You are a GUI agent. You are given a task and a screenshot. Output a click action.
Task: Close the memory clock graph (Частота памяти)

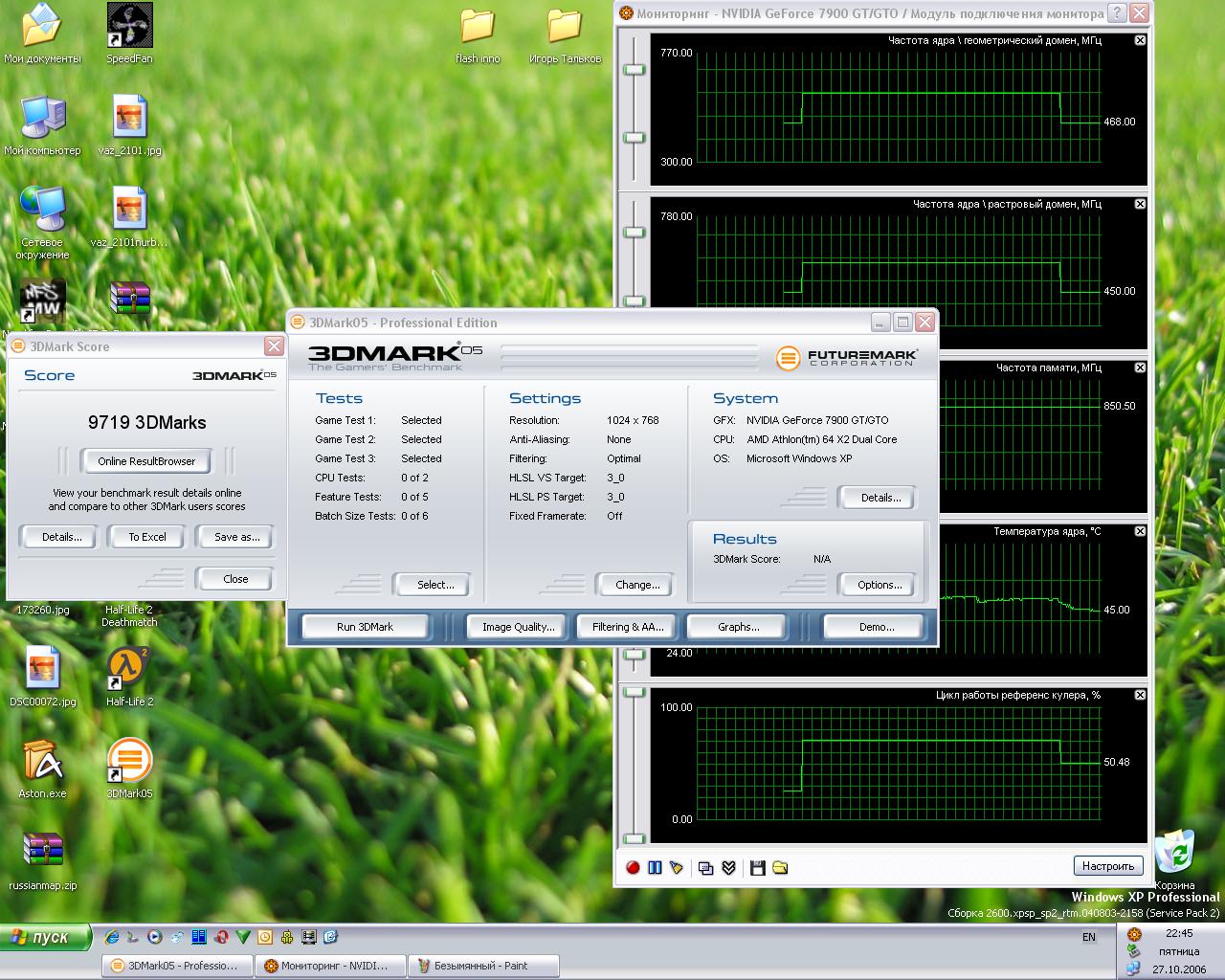[x=1140, y=367]
